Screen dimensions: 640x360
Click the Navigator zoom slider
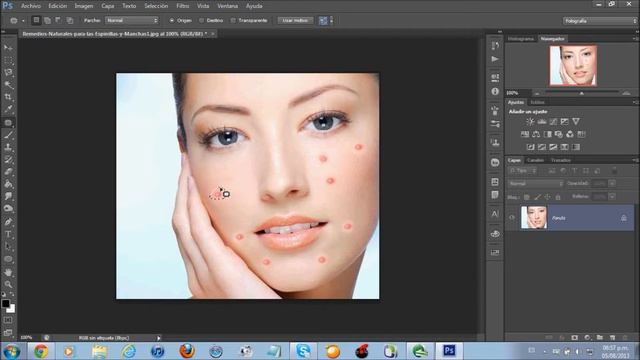582,93
